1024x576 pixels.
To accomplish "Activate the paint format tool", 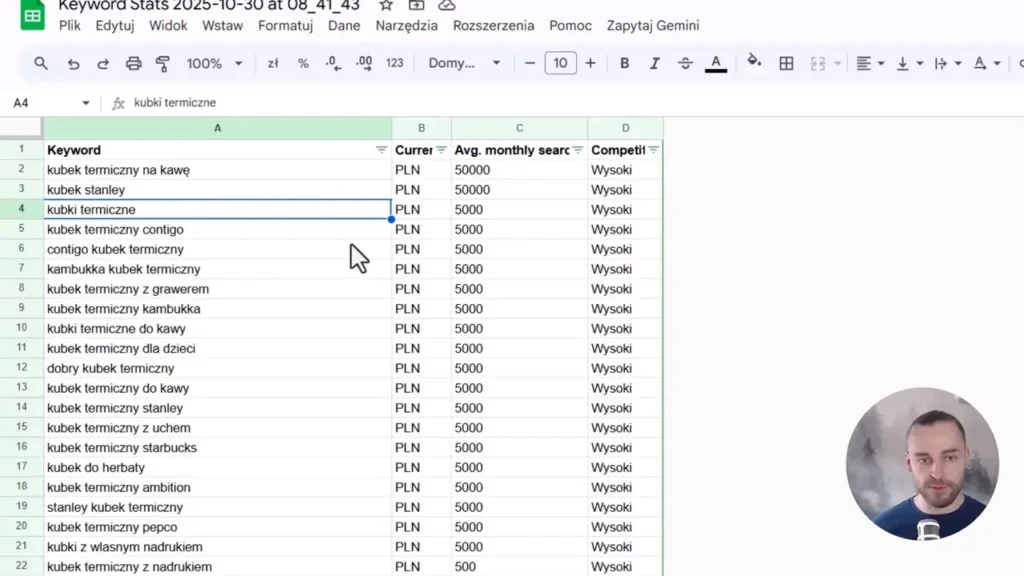I will [163, 63].
